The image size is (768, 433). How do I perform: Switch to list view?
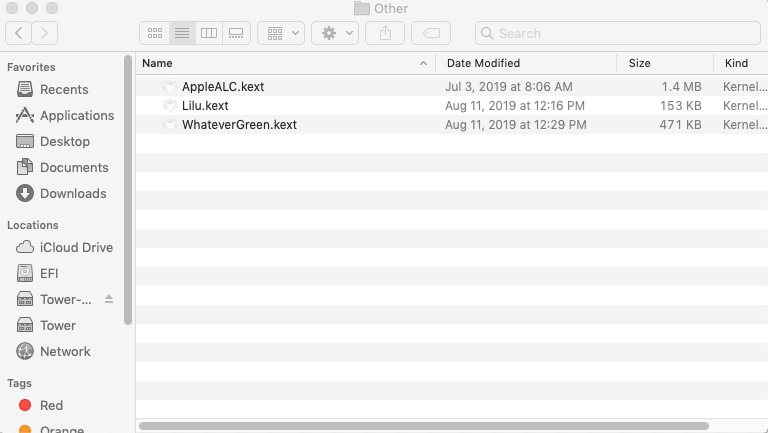click(x=182, y=33)
